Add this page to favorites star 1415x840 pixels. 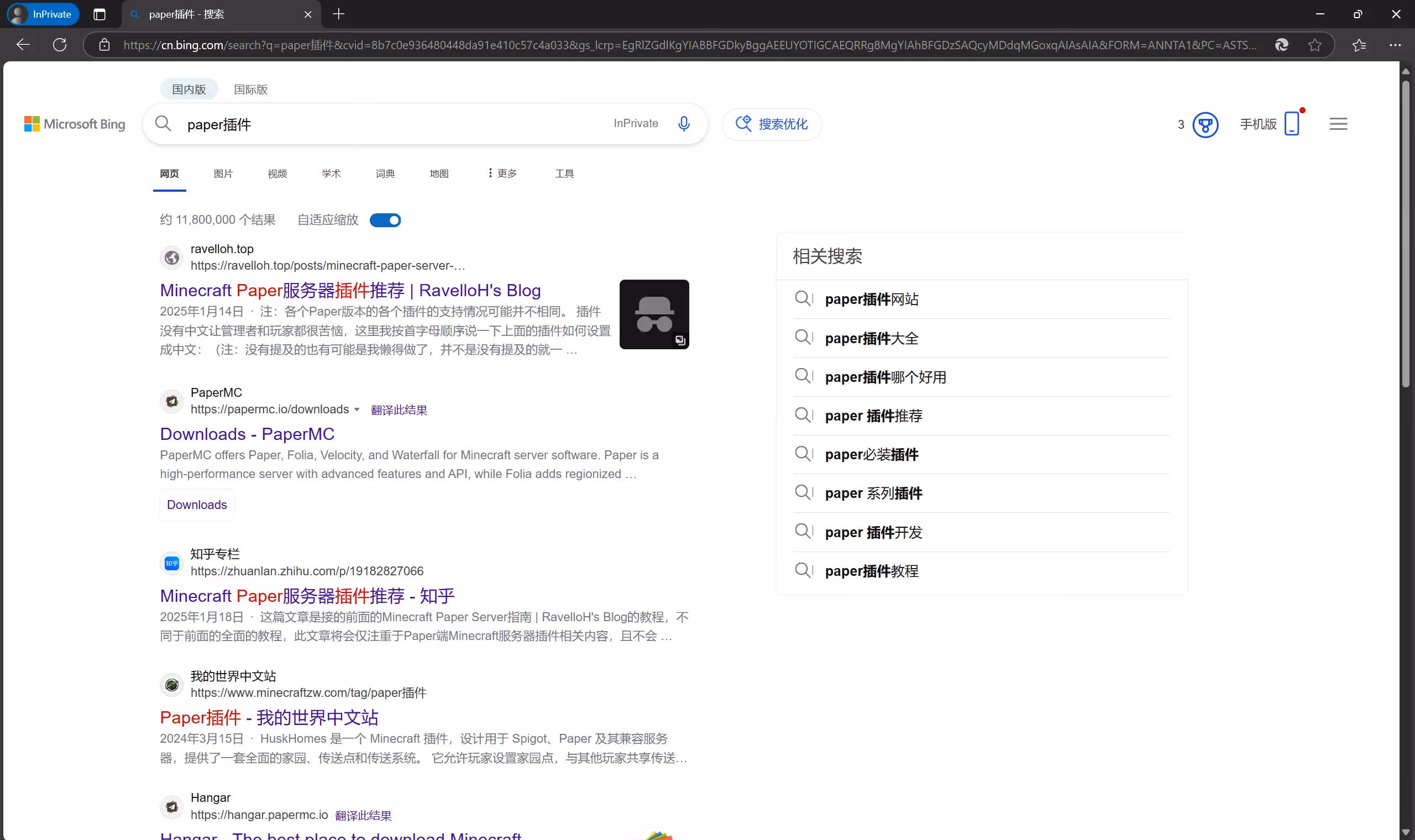[x=1314, y=45]
